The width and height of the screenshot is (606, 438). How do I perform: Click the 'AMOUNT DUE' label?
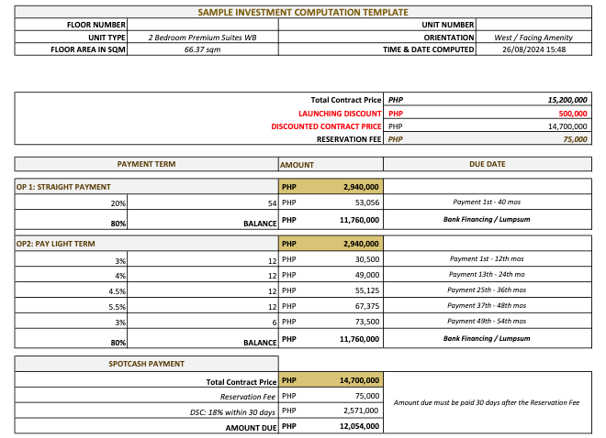251,428
